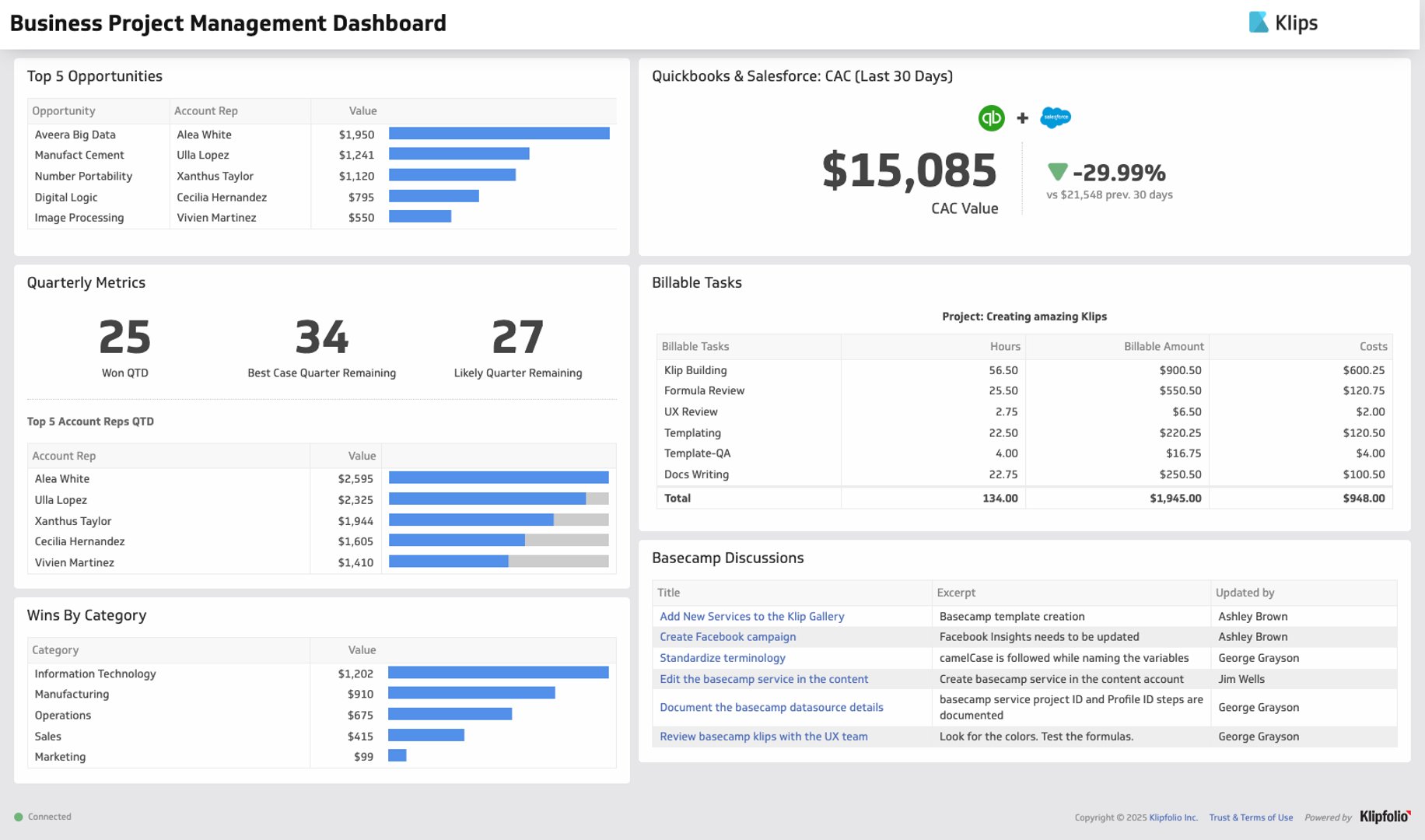Click the Aveera Big Data value bar

click(499, 134)
